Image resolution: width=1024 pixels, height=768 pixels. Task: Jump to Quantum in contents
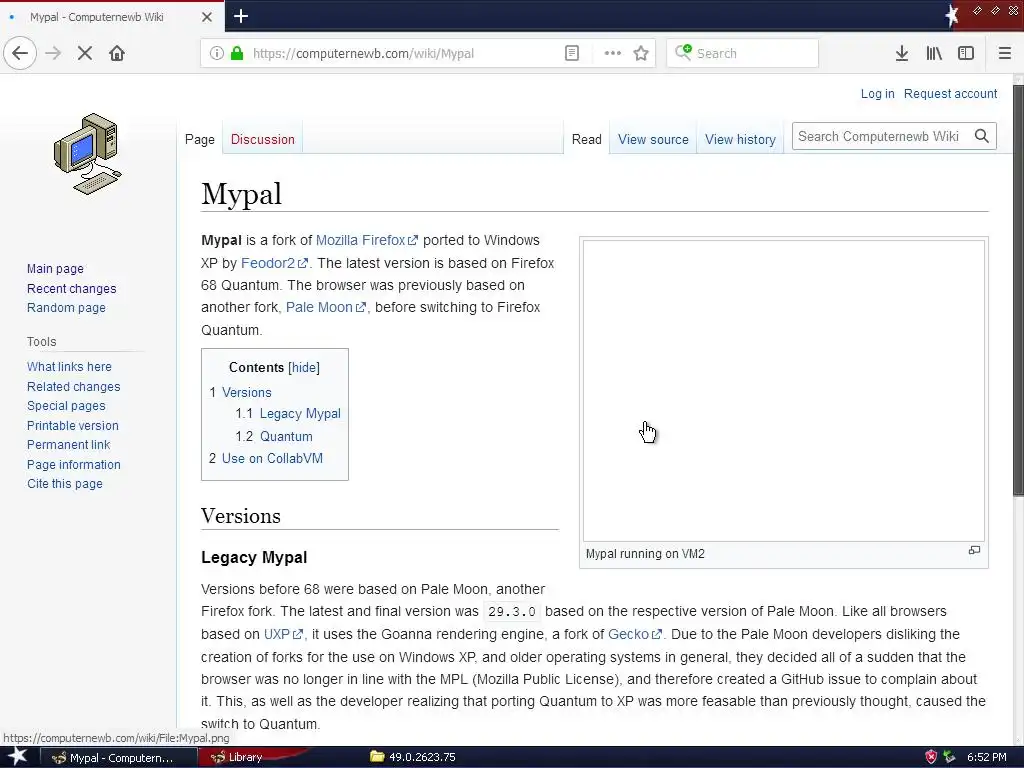(x=286, y=436)
